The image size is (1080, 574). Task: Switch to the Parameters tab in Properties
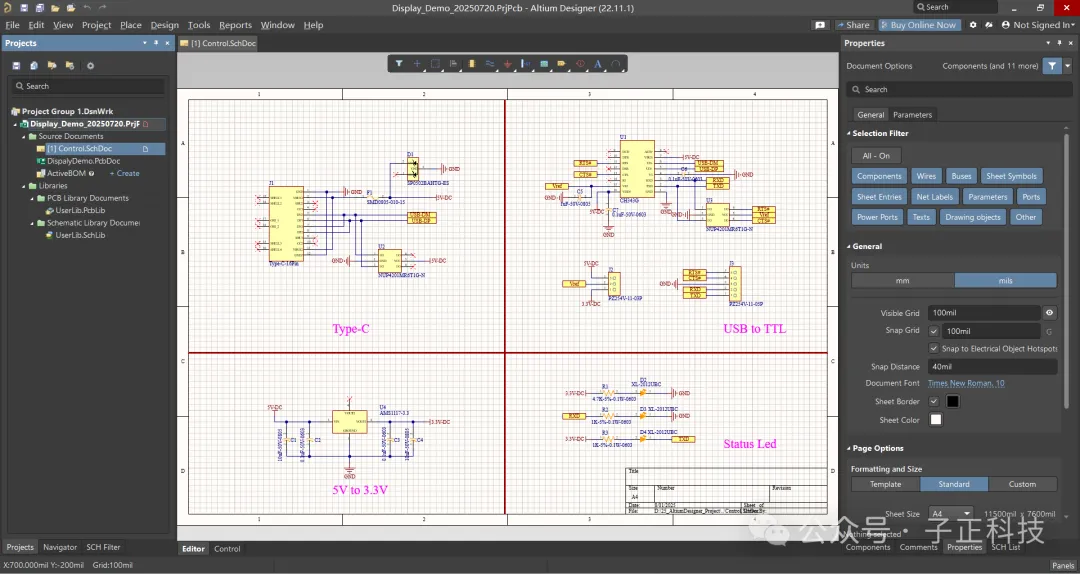coord(913,114)
